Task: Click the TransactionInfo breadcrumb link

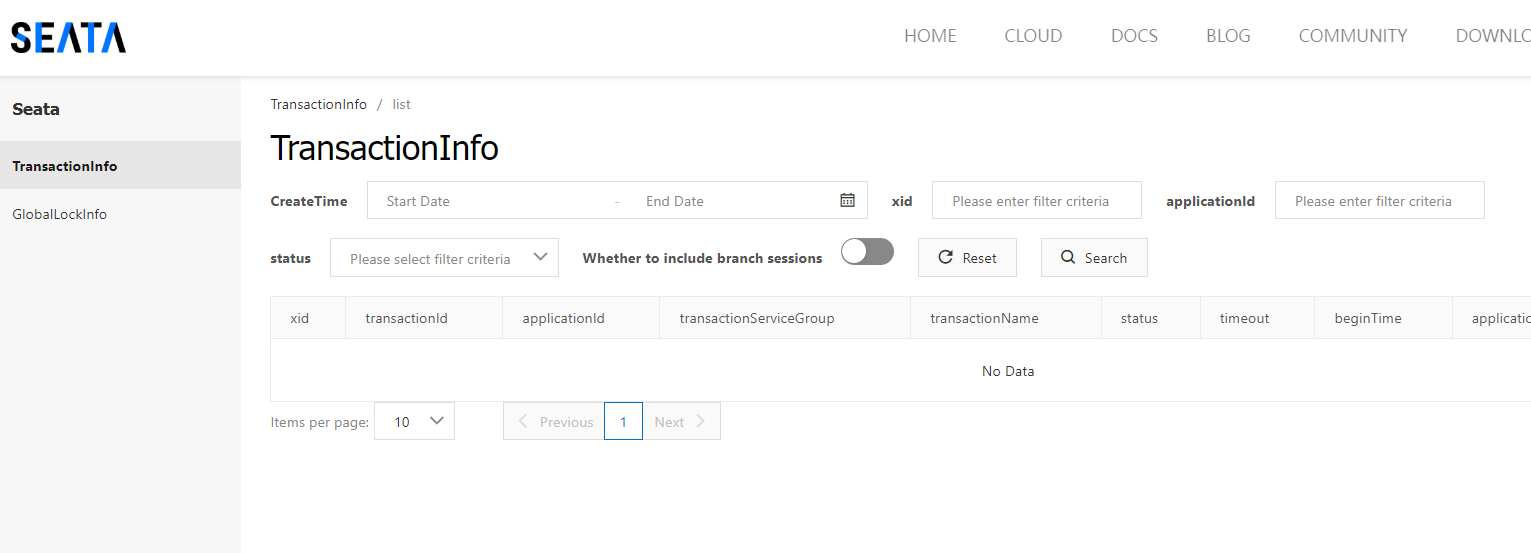Action: point(319,104)
